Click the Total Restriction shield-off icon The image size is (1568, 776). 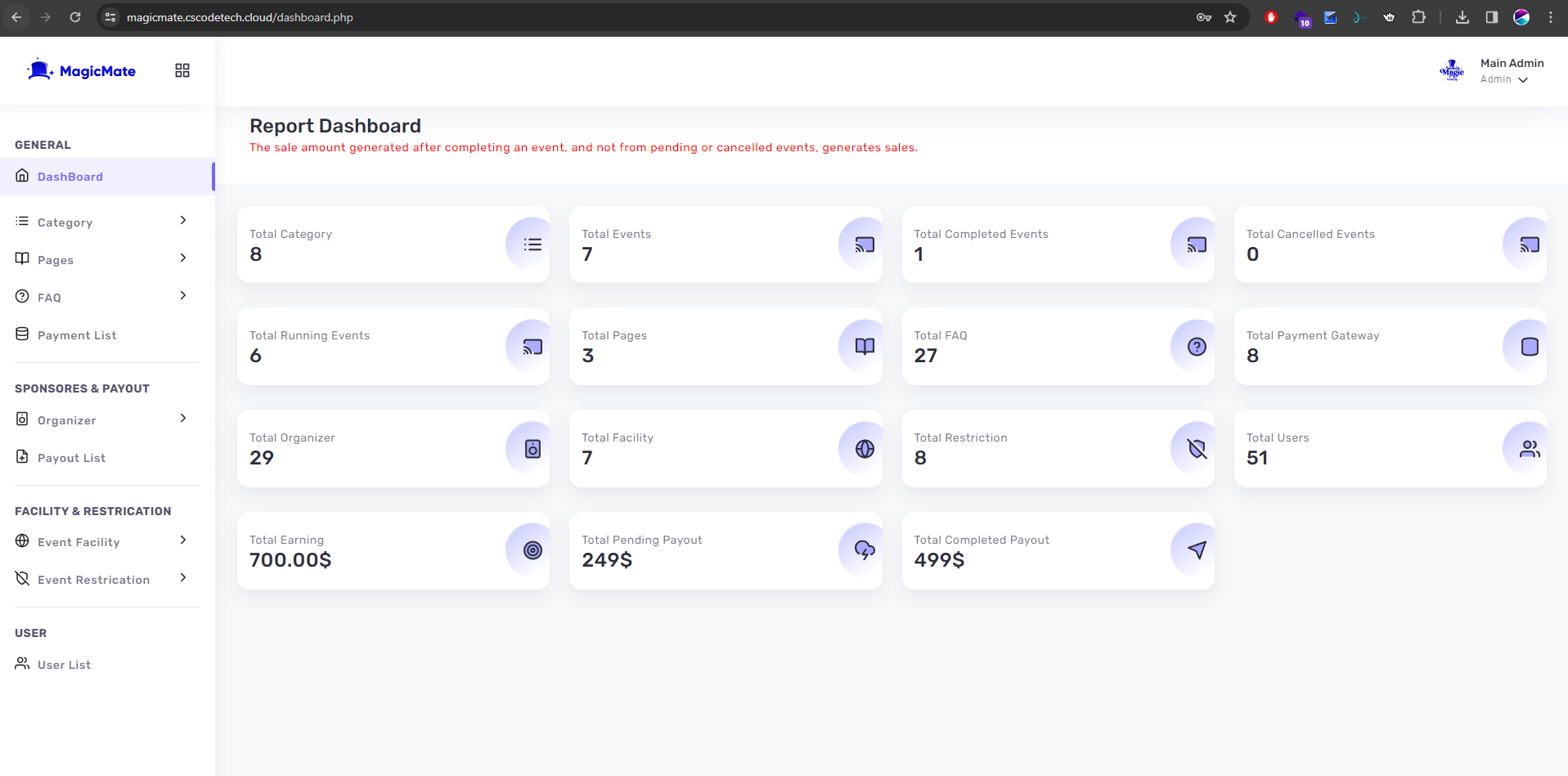(x=1197, y=449)
